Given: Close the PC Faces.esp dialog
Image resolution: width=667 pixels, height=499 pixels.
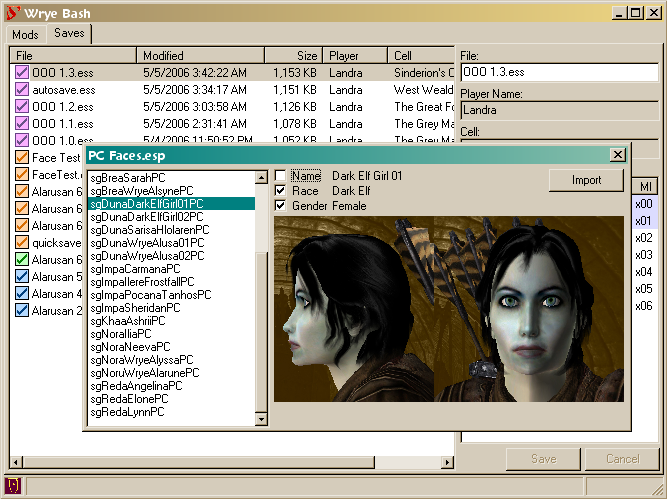Looking at the screenshot, I should click(618, 155).
